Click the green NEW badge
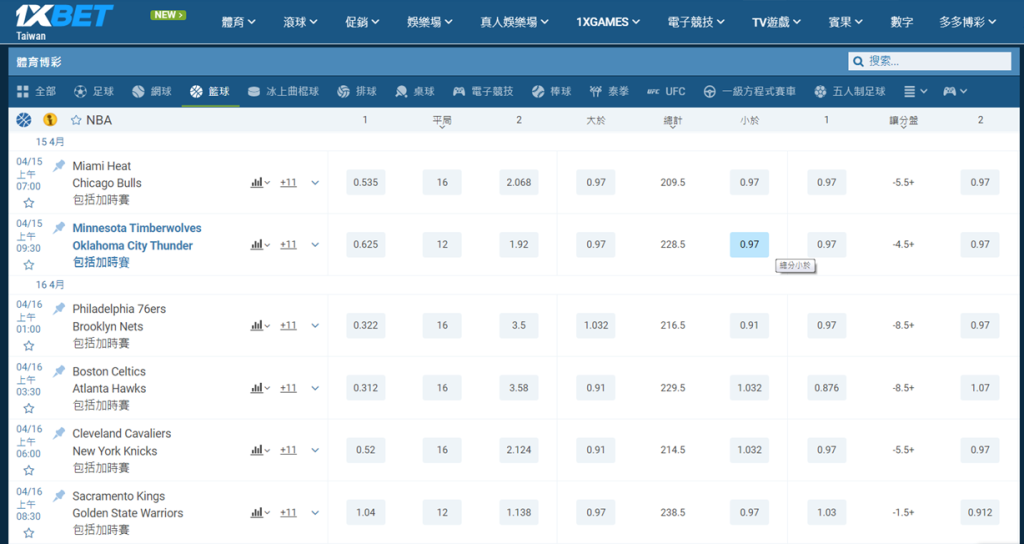 click(x=168, y=14)
